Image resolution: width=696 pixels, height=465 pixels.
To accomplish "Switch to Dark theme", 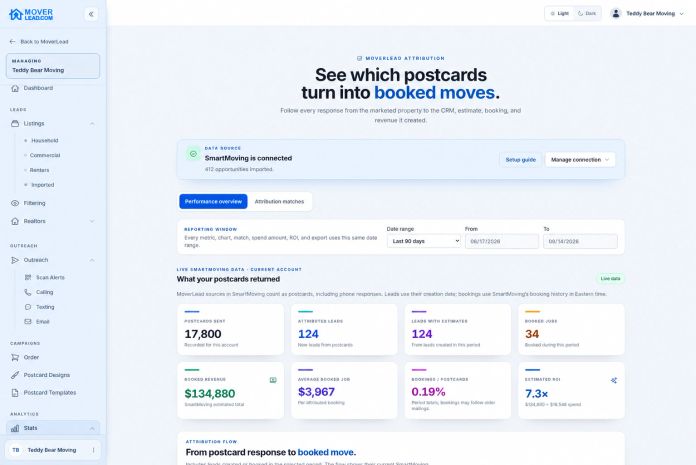I will click(x=587, y=14).
